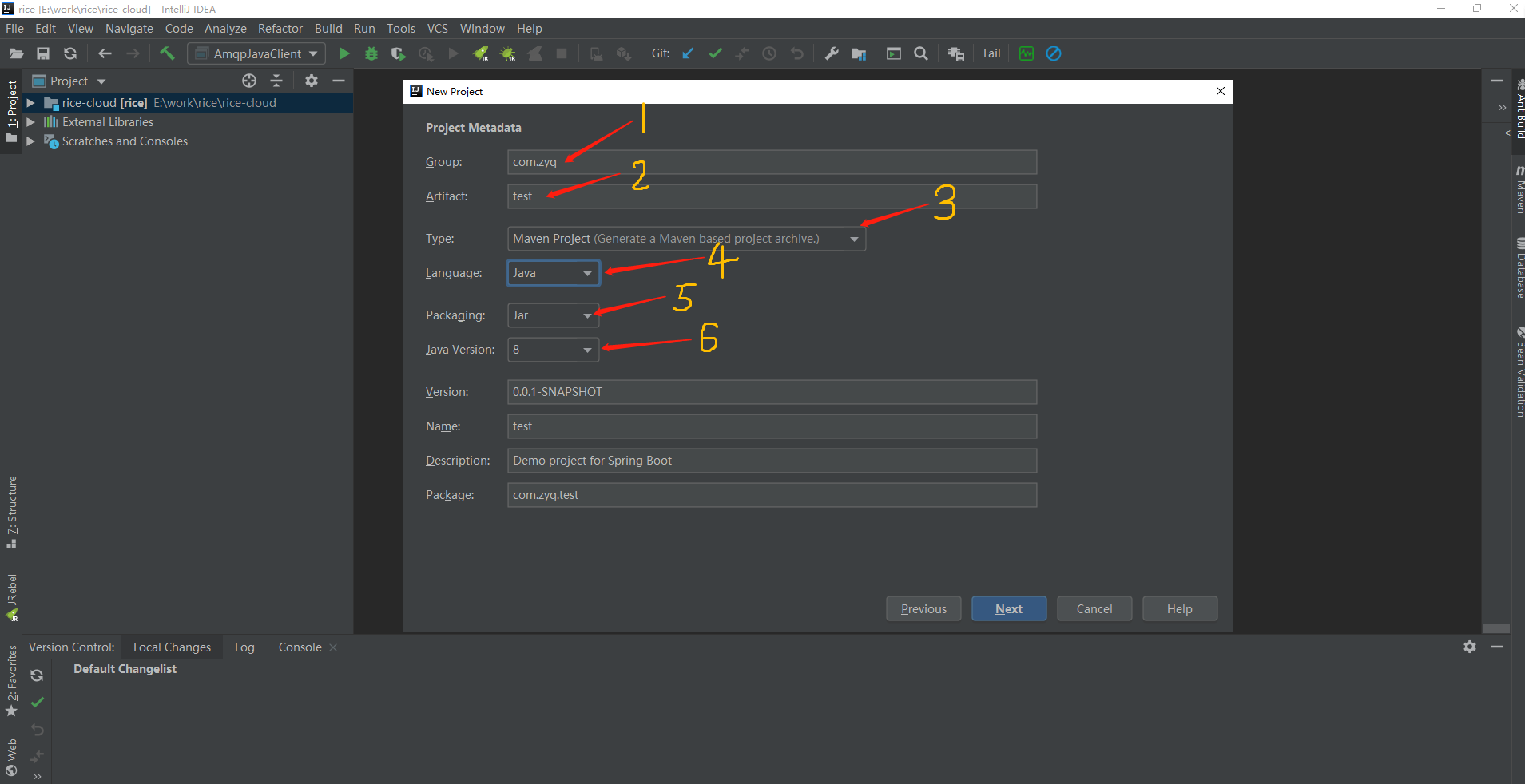The image size is (1525, 784).
Task: Click Collapse All icon in Project panel
Action: (x=276, y=81)
